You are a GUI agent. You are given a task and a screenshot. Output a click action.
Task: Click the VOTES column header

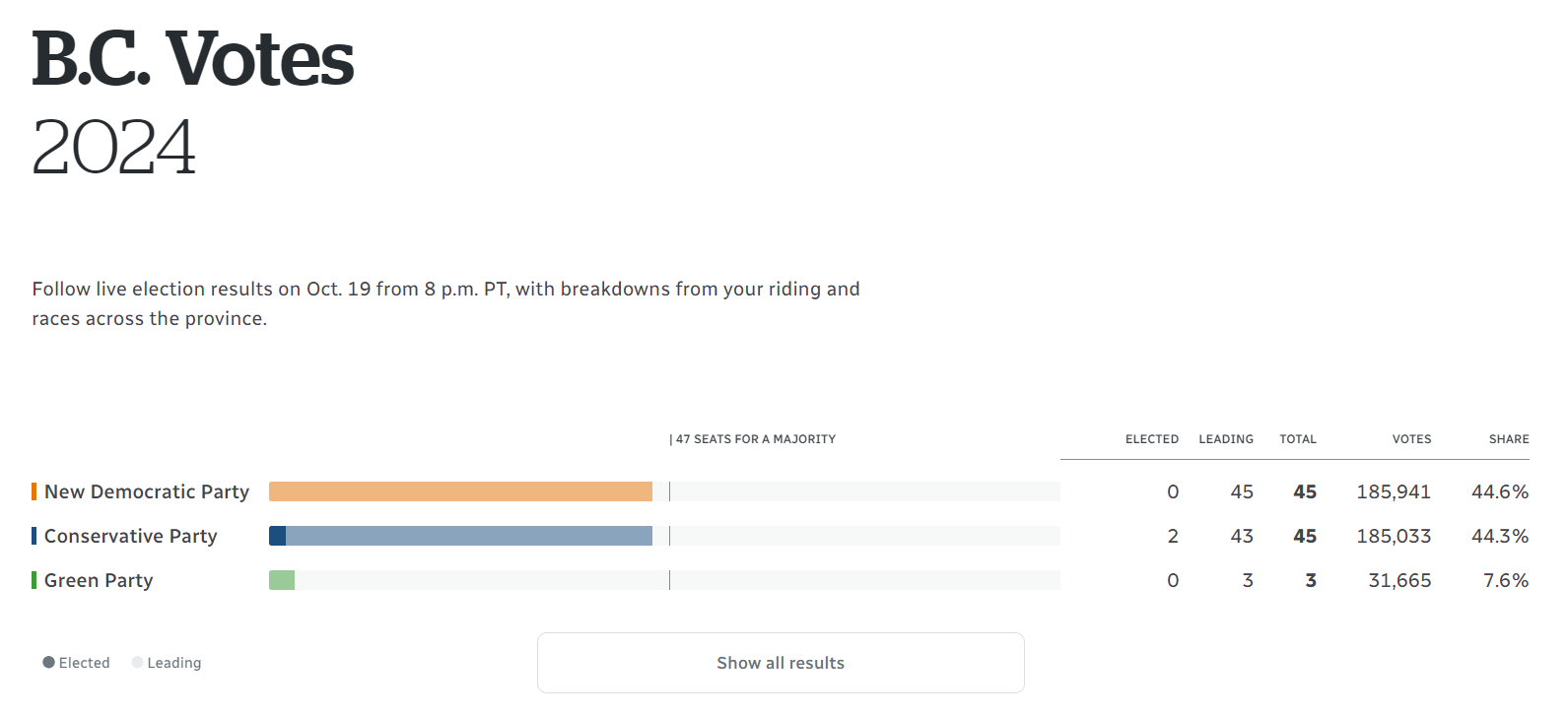(x=1411, y=439)
